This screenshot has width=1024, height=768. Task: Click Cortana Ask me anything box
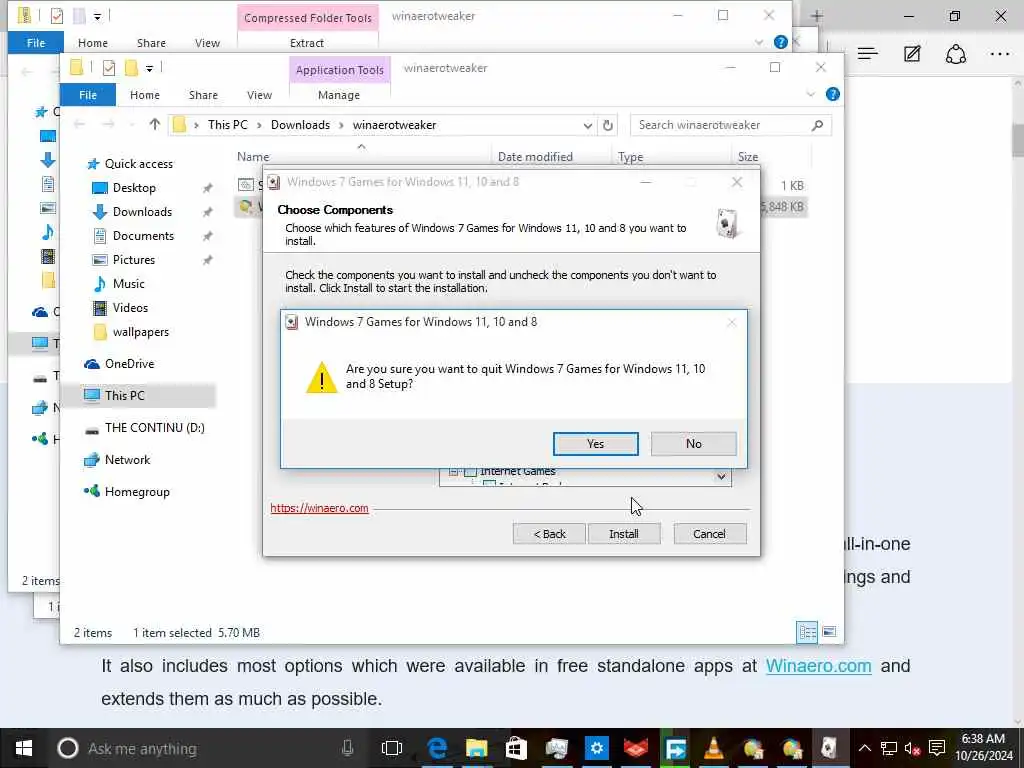point(208,748)
